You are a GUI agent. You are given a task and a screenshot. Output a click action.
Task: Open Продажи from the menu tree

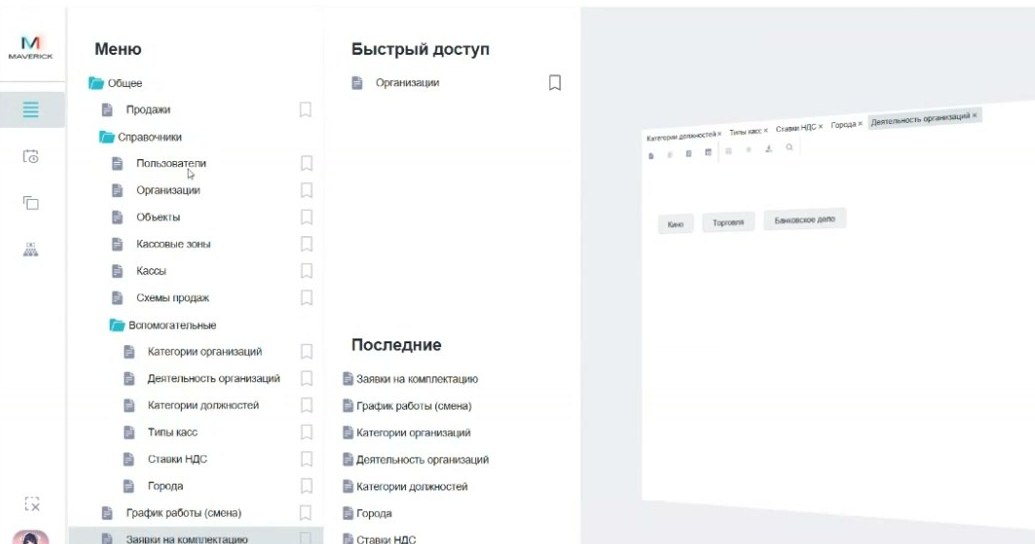(x=148, y=110)
